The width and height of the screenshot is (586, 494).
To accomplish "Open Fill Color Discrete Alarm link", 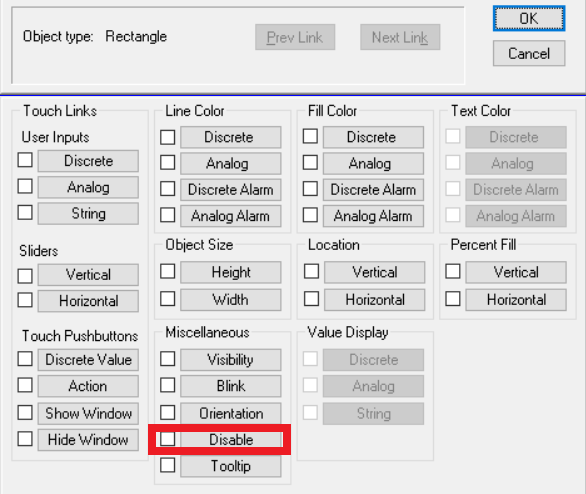I will point(373,189).
